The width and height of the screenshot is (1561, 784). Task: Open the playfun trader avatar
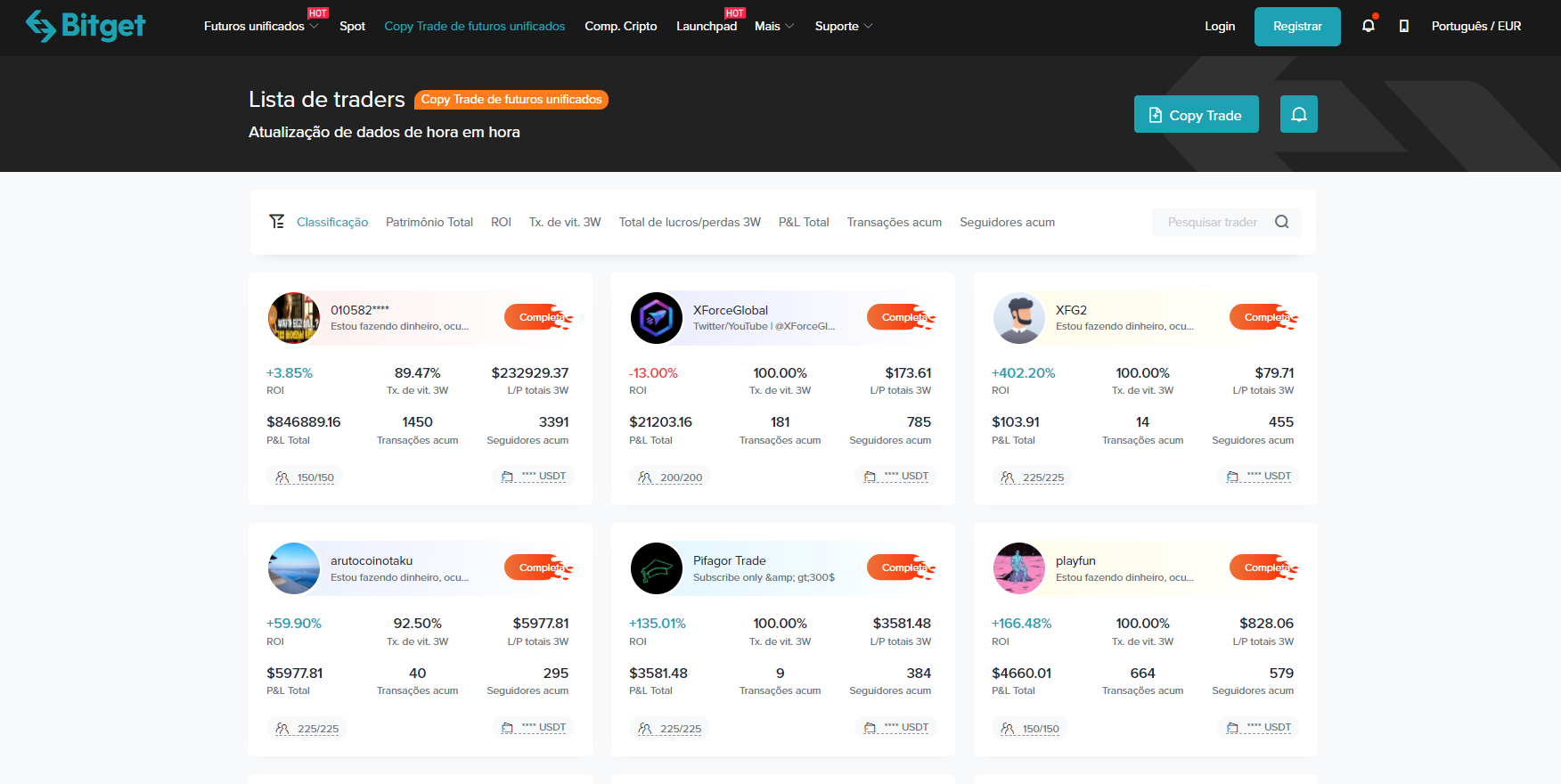1019,568
